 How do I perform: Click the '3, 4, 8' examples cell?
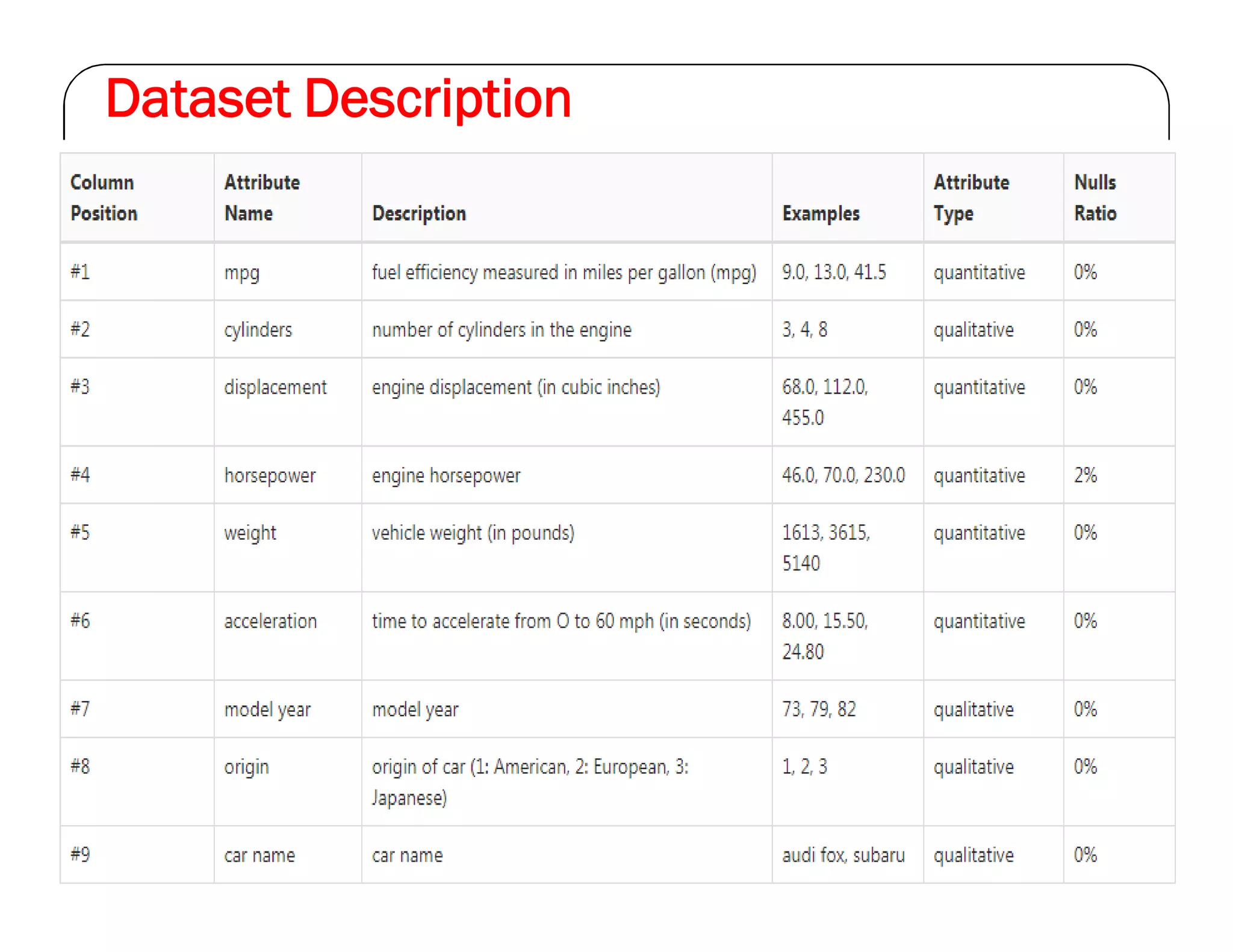[848, 329]
